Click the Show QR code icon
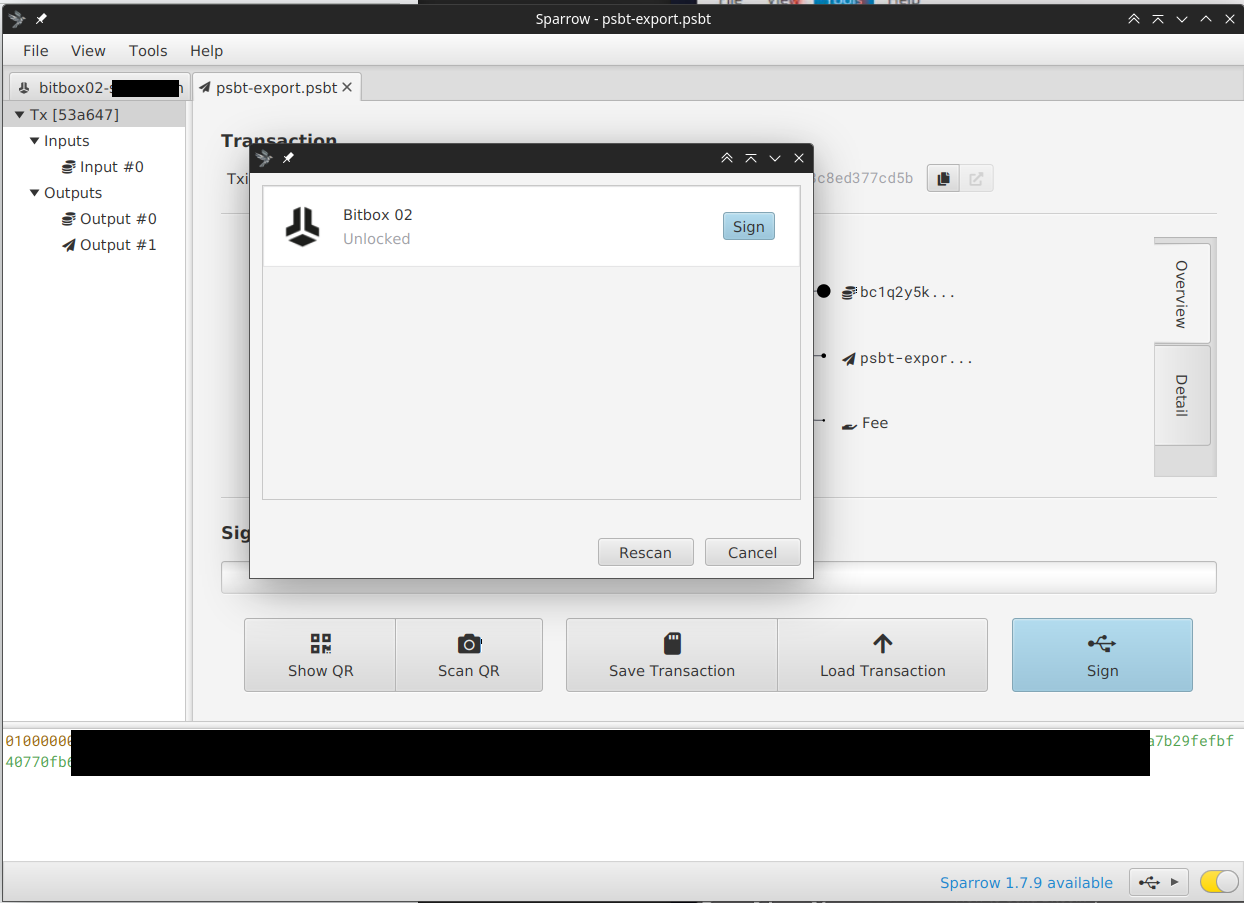This screenshot has height=903, width=1244. click(320, 643)
